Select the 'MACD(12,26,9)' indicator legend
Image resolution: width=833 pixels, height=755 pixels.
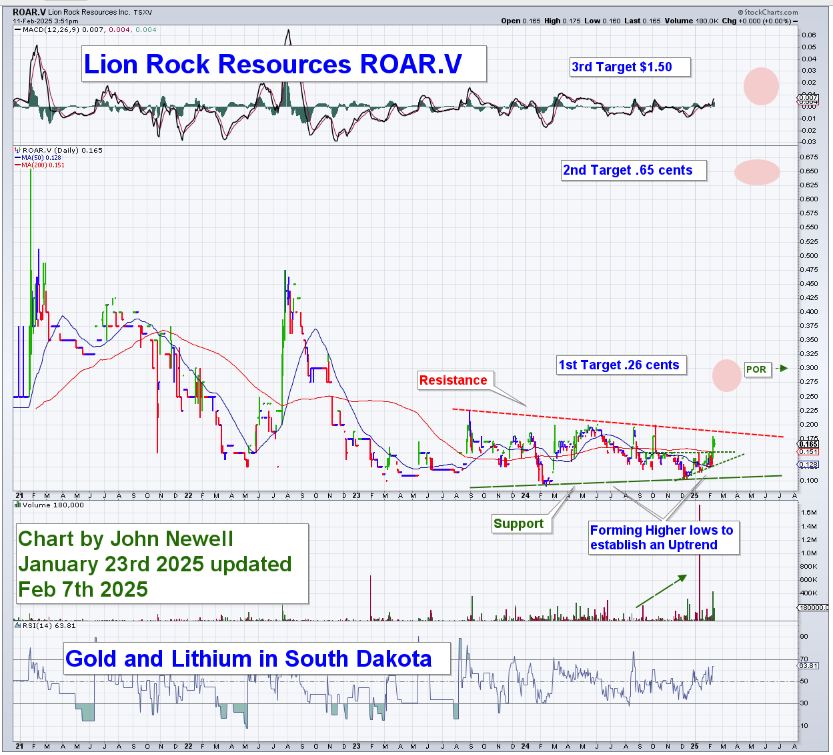tap(87, 30)
